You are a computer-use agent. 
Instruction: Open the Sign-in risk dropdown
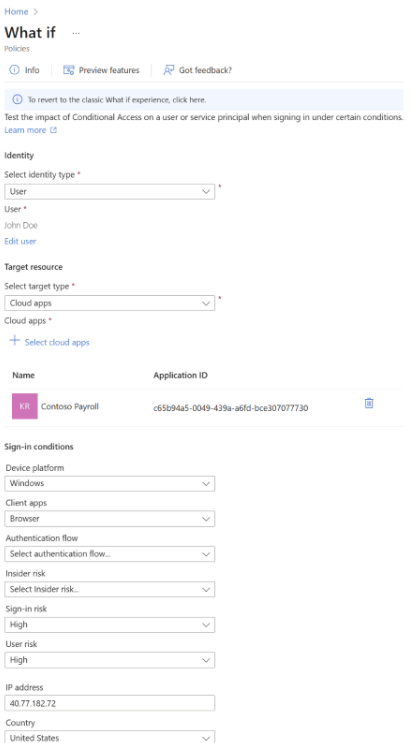click(x=109, y=625)
